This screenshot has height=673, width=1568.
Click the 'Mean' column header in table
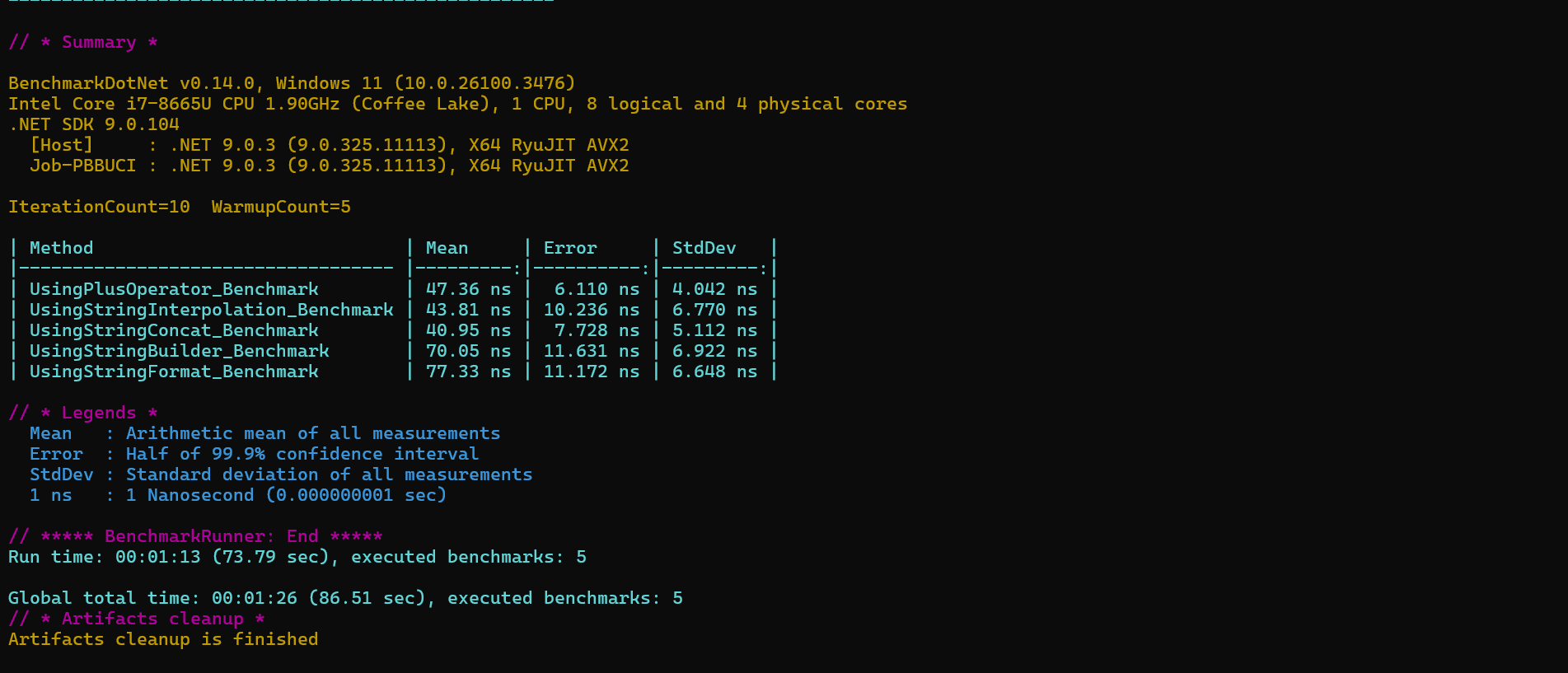[x=447, y=248]
